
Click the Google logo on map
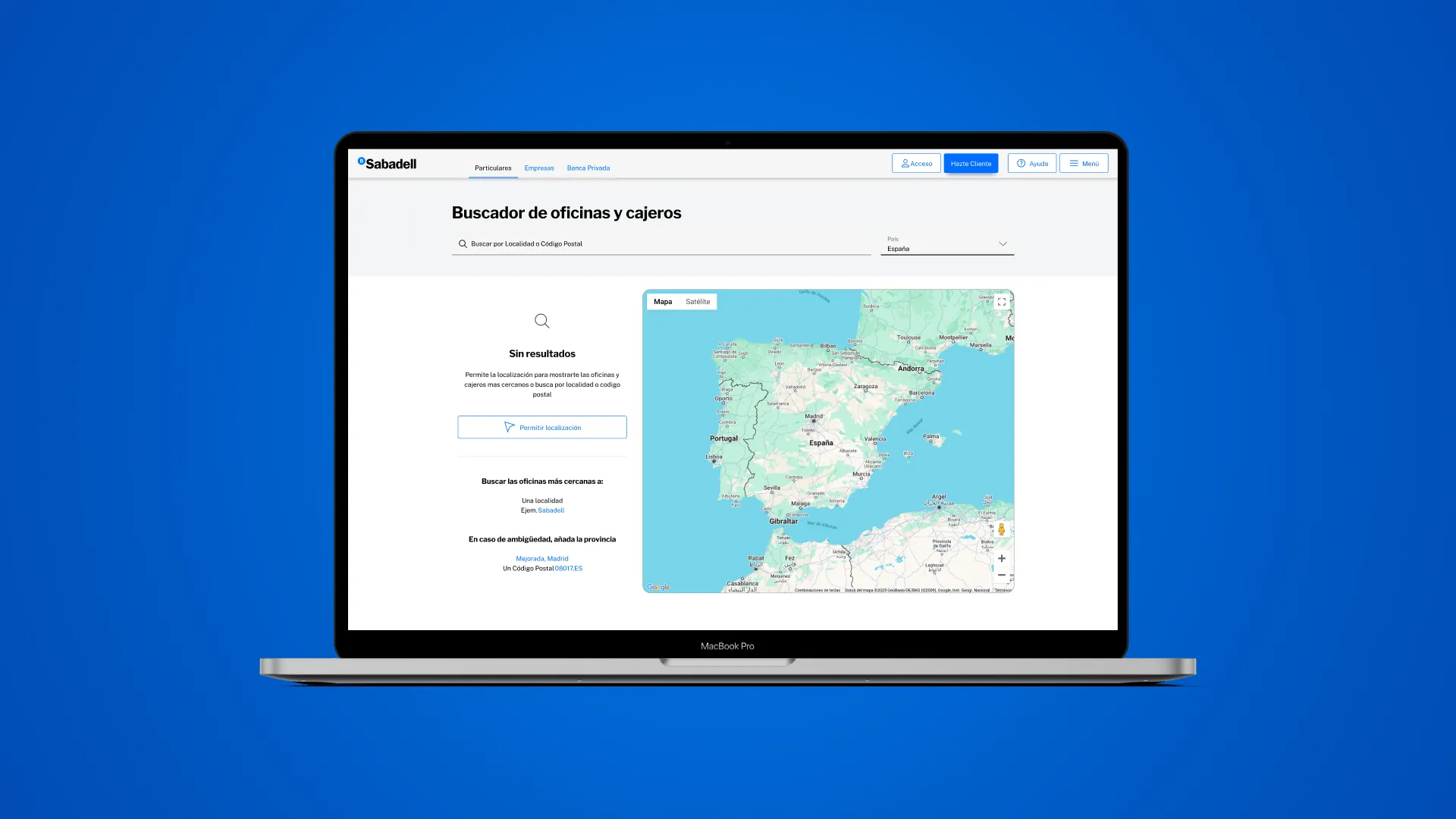pos(658,587)
